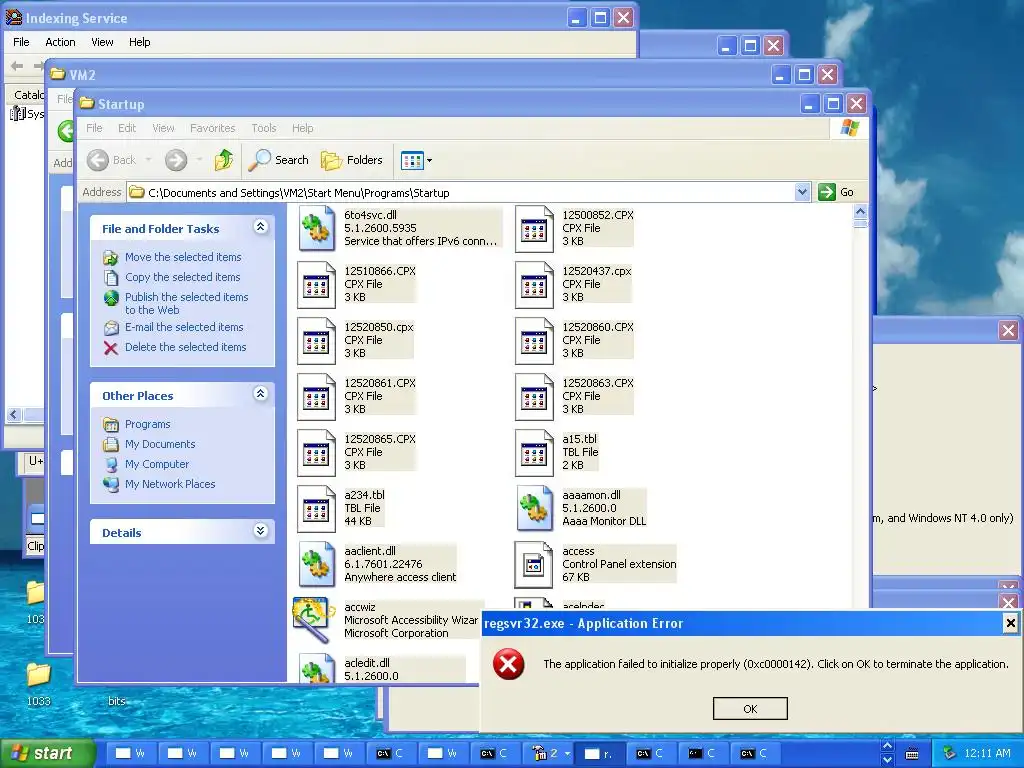This screenshot has width=1024, height=768.
Task: Click OK in regsvr32.exe error dialog
Action: click(750, 709)
